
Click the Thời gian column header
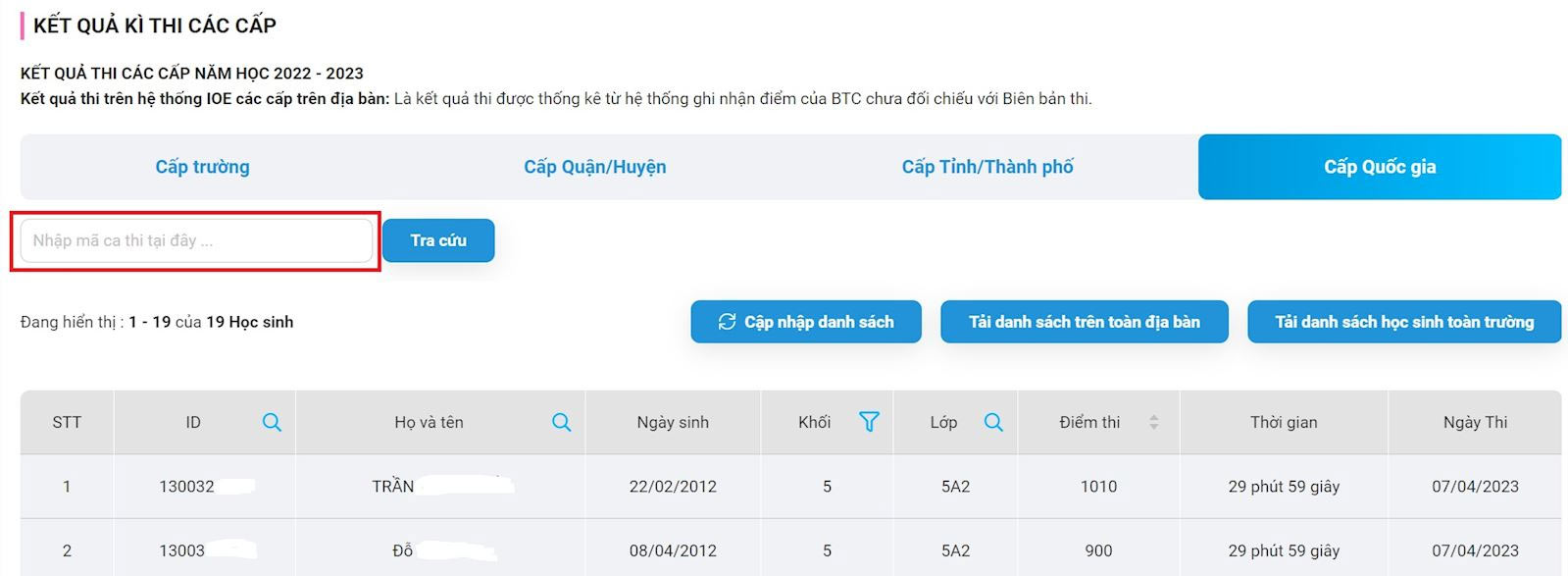[1284, 422]
